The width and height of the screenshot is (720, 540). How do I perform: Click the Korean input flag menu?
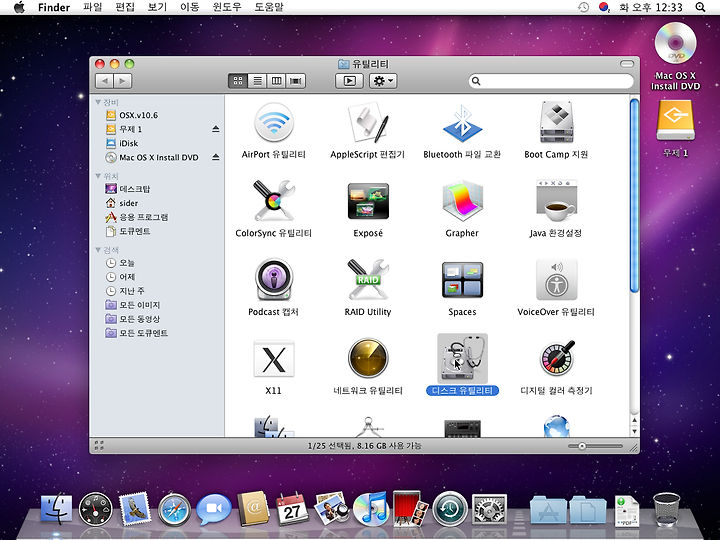604,7
